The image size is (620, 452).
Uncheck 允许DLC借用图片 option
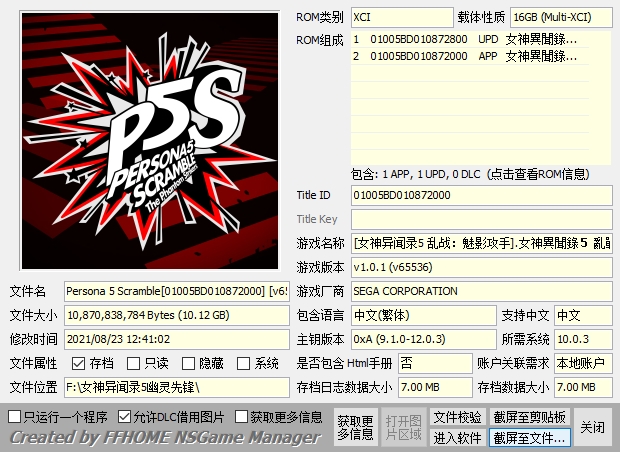click(x=125, y=416)
